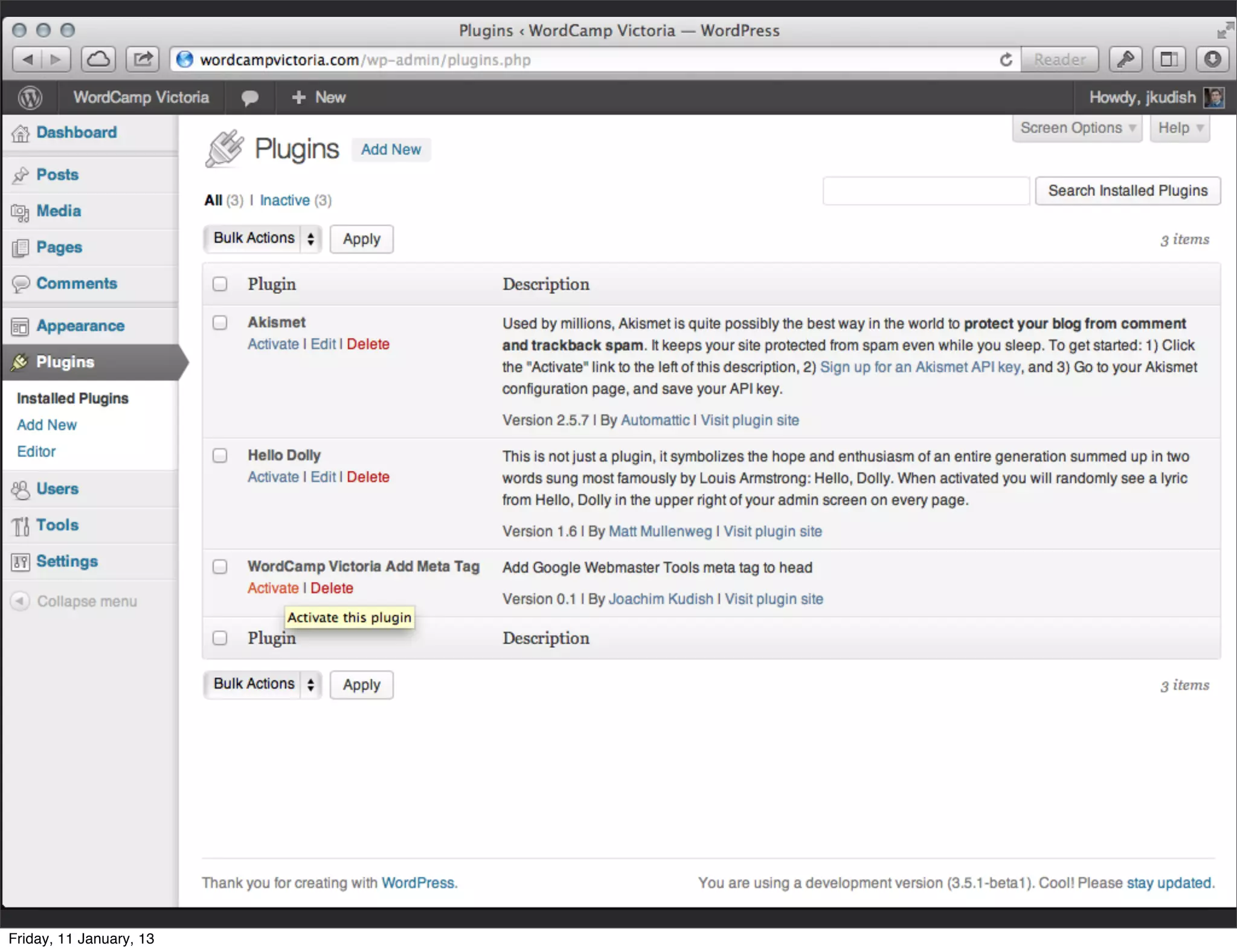
Task: Click the browser back arrow
Action: pos(28,59)
